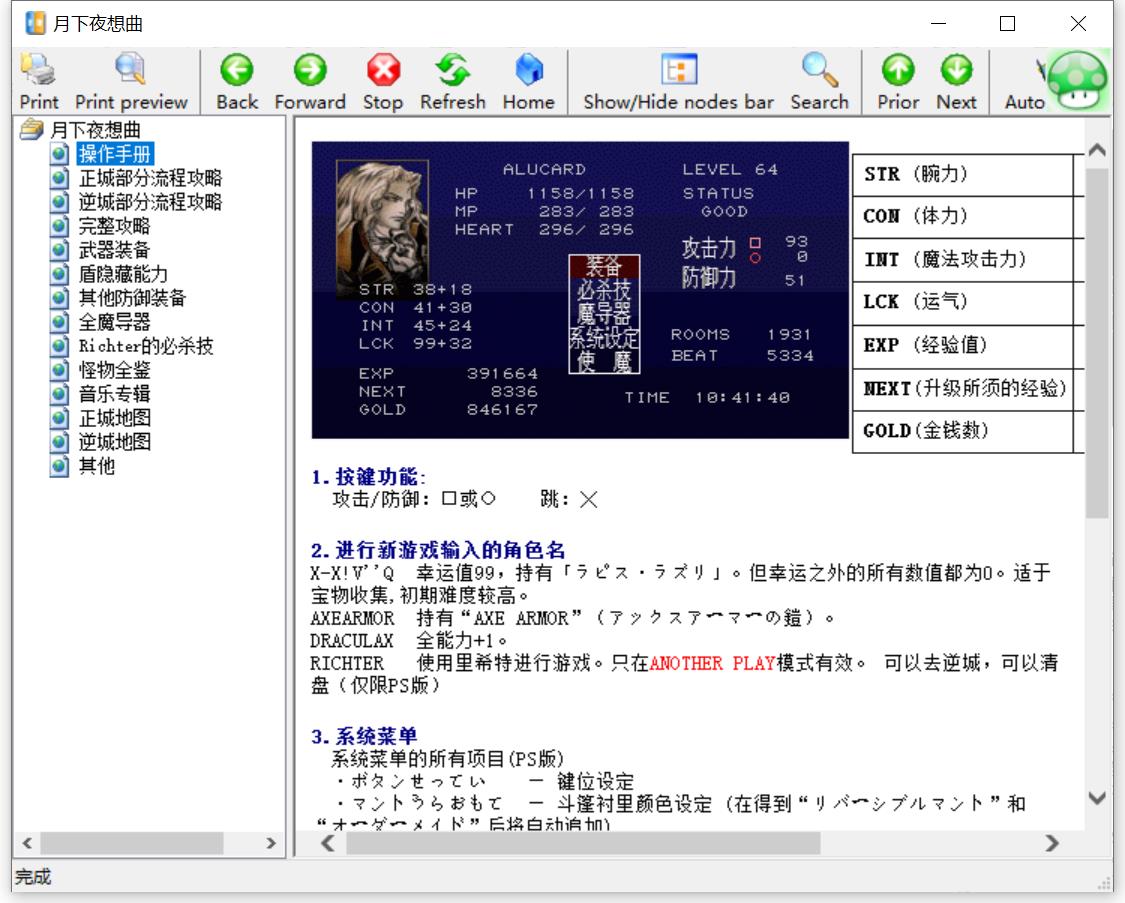
Task: Click the green mushroom icon
Action: pyautogui.click(x=1078, y=80)
